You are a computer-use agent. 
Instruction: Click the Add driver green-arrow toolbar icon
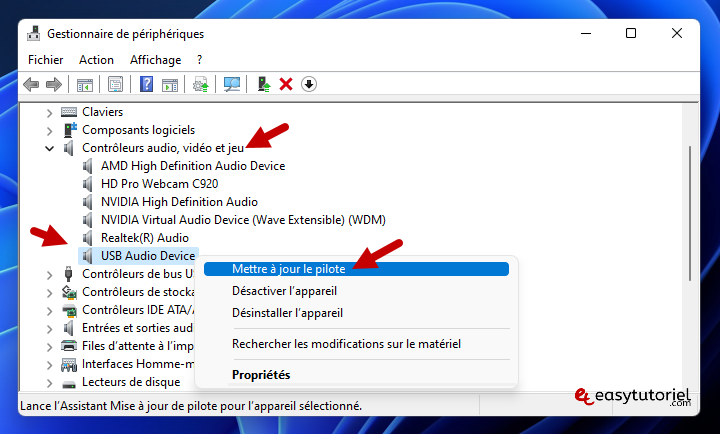click(264, 85)
